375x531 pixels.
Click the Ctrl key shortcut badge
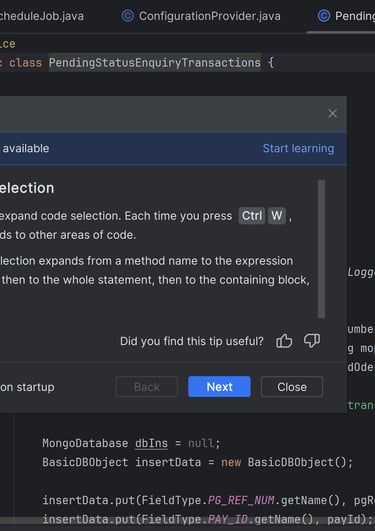tap(252, 215)
